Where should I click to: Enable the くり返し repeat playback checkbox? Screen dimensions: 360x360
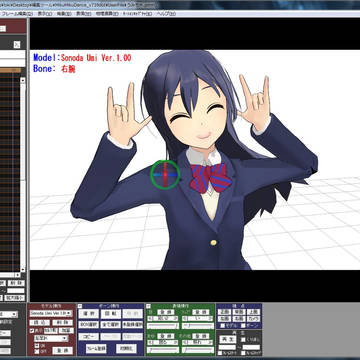pos(243,340)
